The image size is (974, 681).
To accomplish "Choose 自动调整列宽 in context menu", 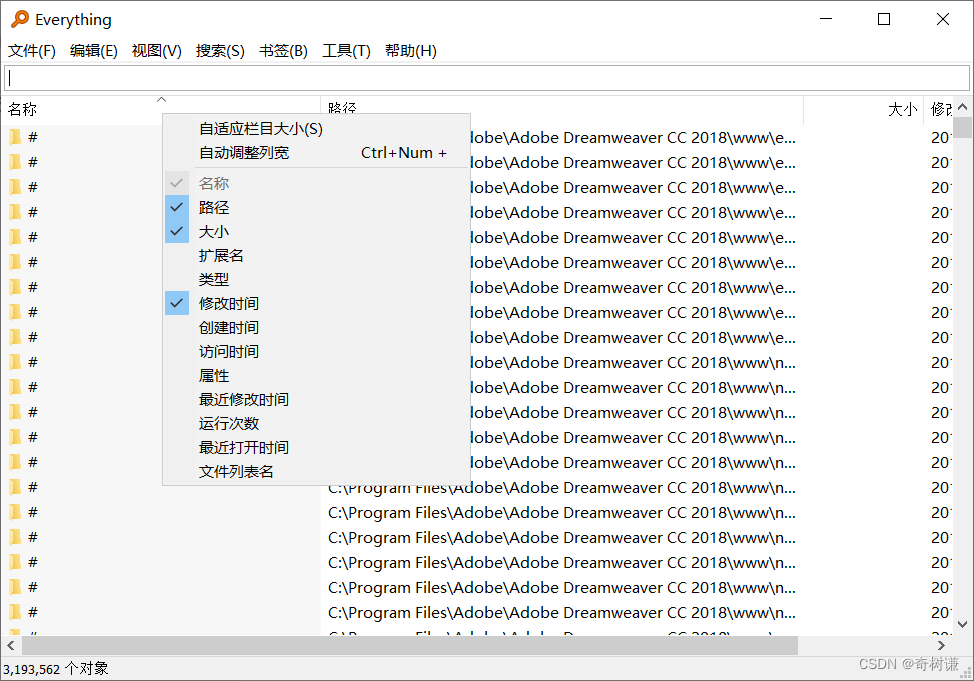I will (x=316, y=153).
